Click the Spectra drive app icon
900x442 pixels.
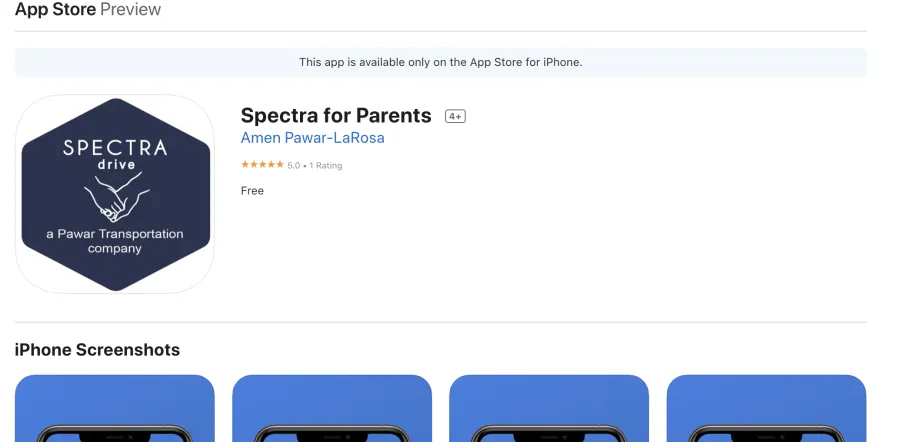[115, 194]
